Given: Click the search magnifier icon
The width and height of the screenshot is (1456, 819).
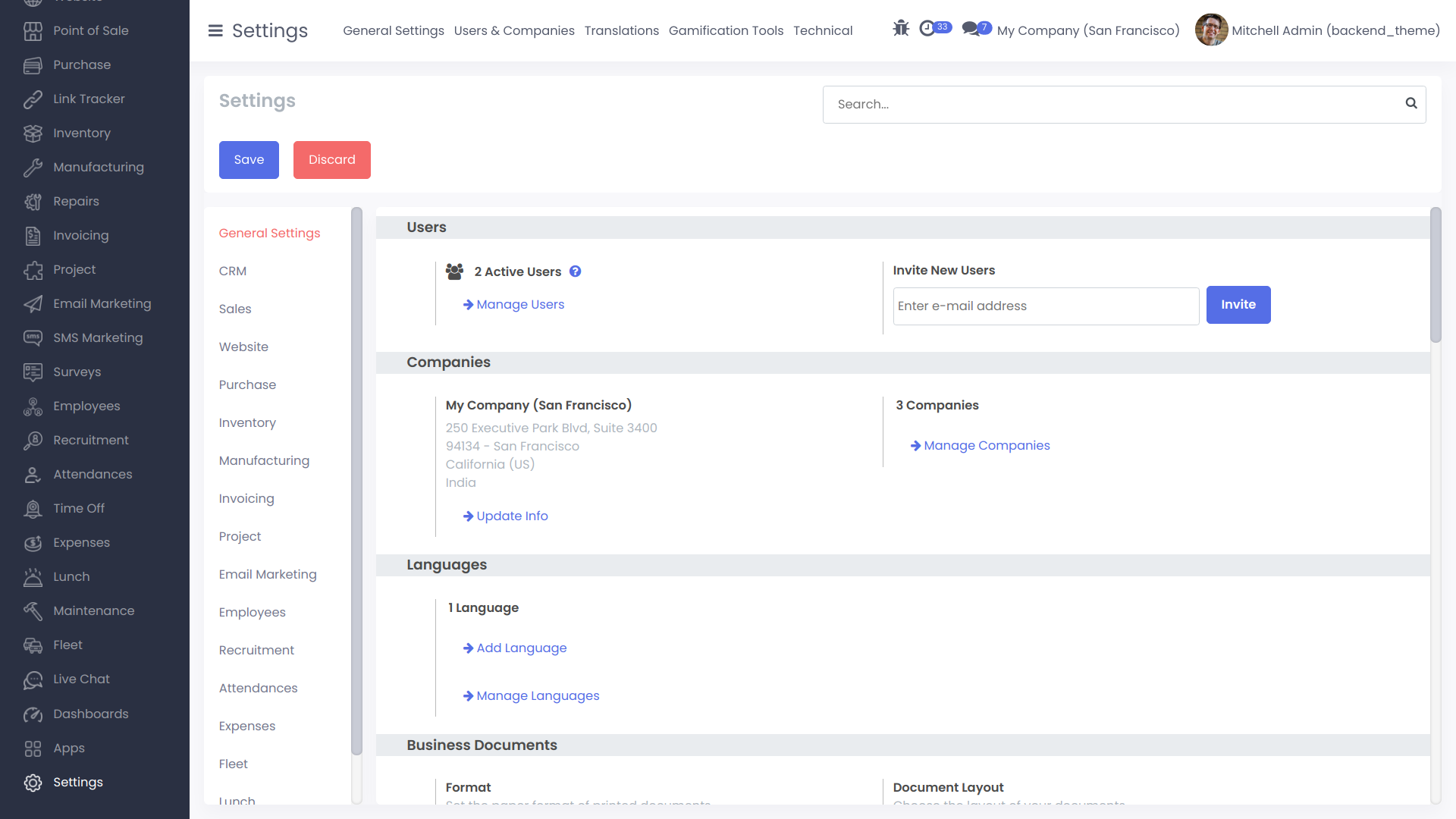Looking at the screenshot, I should 1410,103.
